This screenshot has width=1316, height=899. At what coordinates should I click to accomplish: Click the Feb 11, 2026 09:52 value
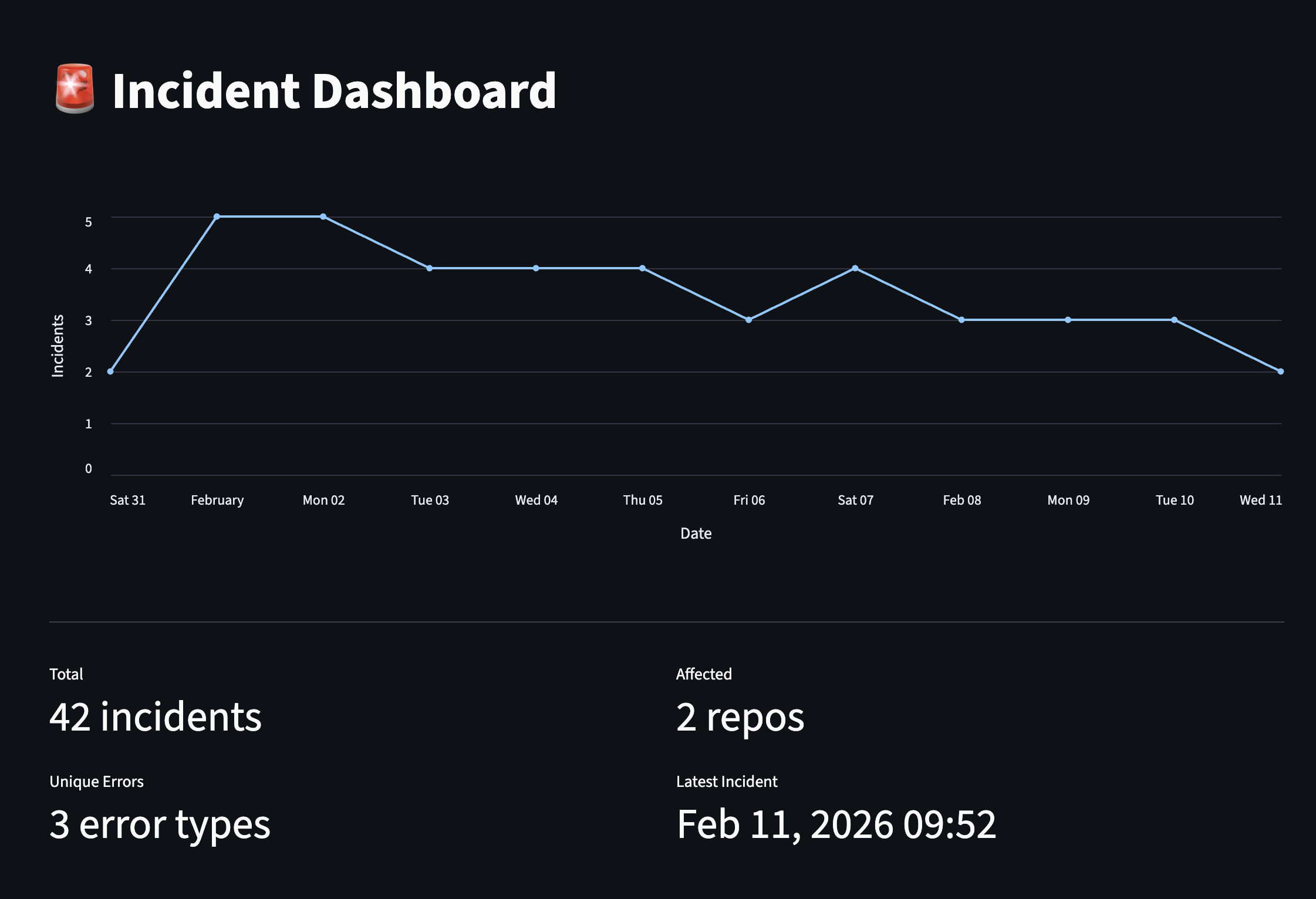click(x=836, y=824)
